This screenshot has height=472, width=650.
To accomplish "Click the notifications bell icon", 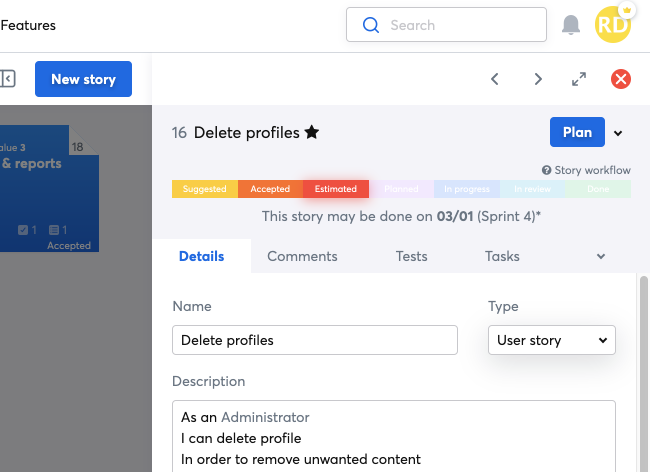I will pyautogui.click(x=571, y=25).
